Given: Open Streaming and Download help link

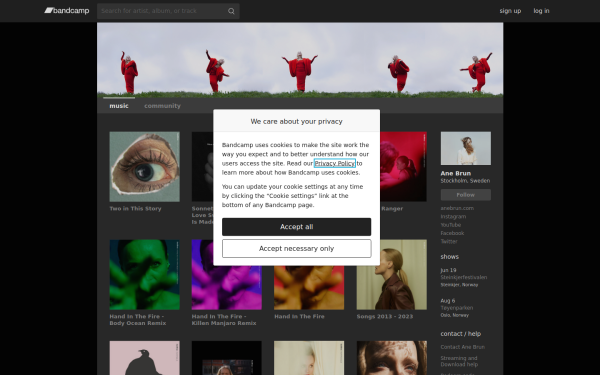Looking at the screenshot, I should [459, 361].
